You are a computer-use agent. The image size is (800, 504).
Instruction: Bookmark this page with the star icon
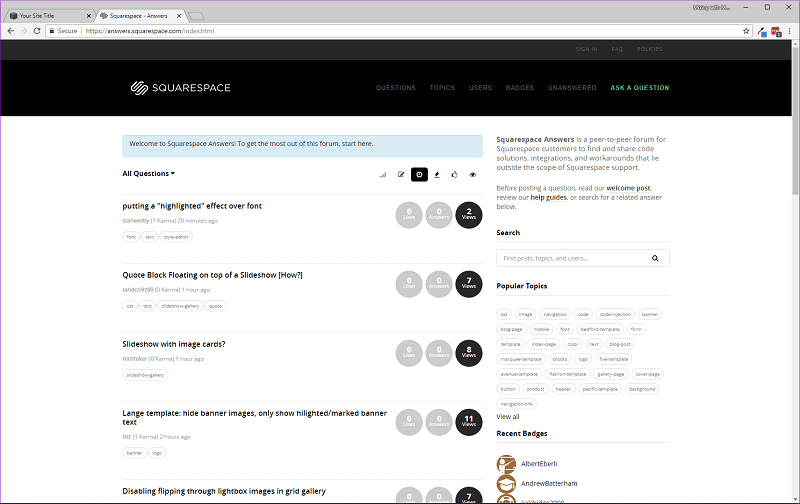(x=746, y=31)
